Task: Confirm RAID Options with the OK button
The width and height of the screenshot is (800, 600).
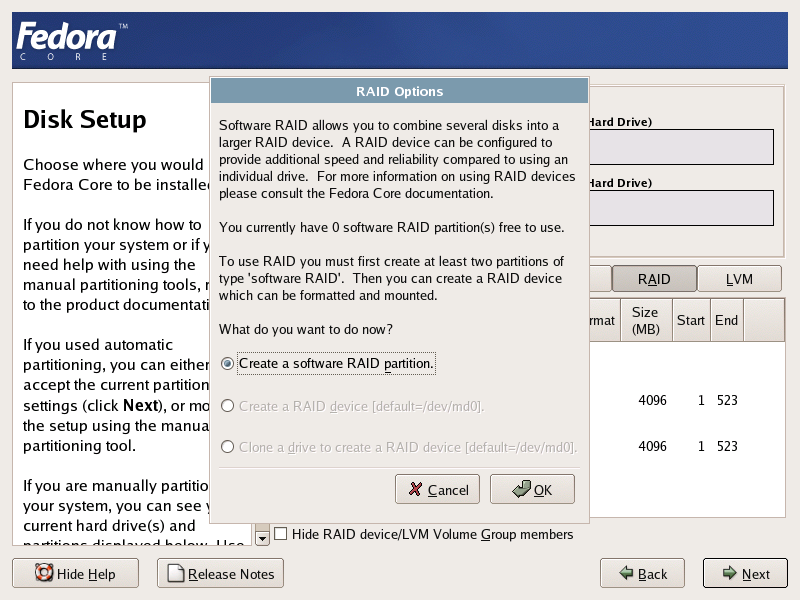Action: point(532,489)
